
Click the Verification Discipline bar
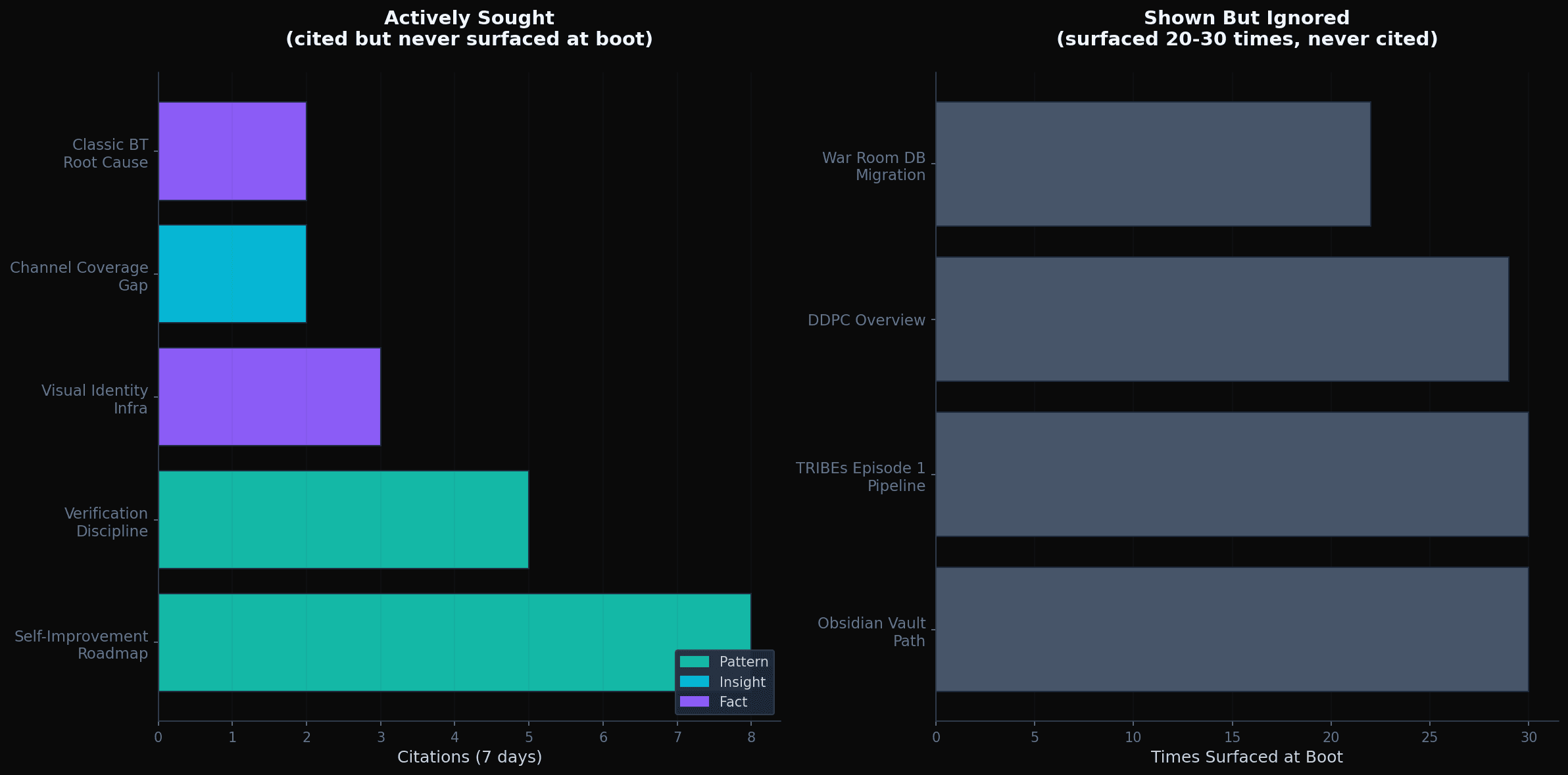[343, 519]
